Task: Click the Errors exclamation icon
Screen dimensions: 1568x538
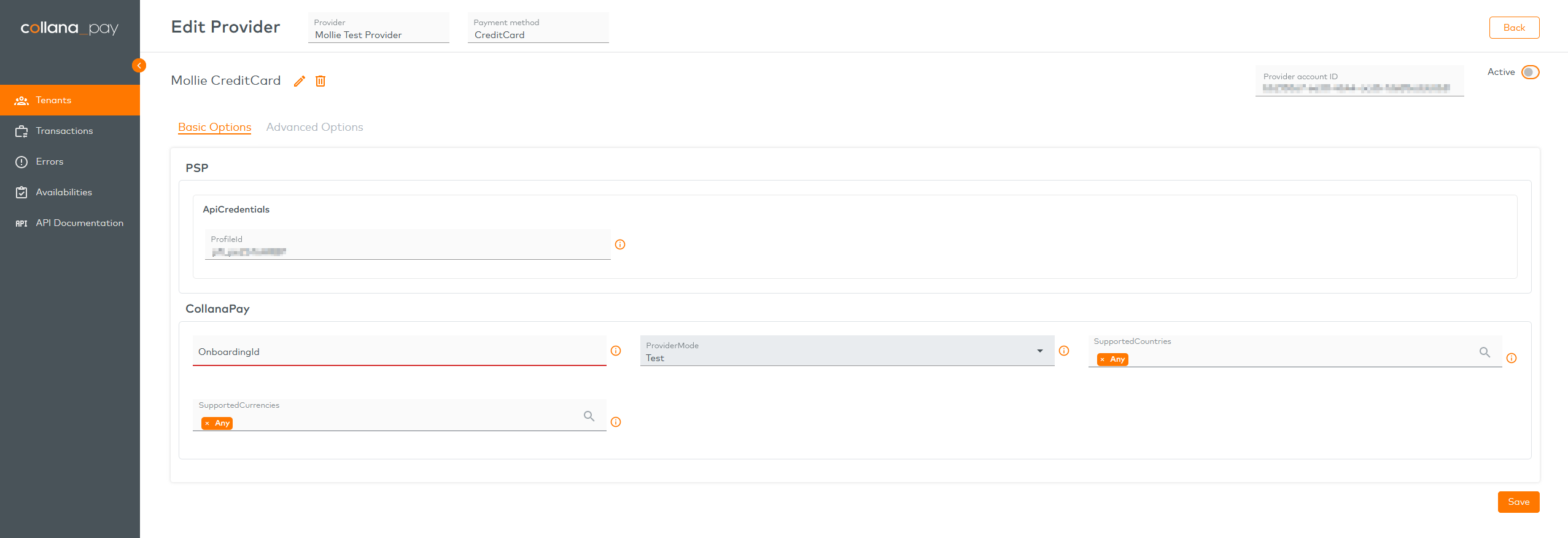Action: [x=21, y=162]
